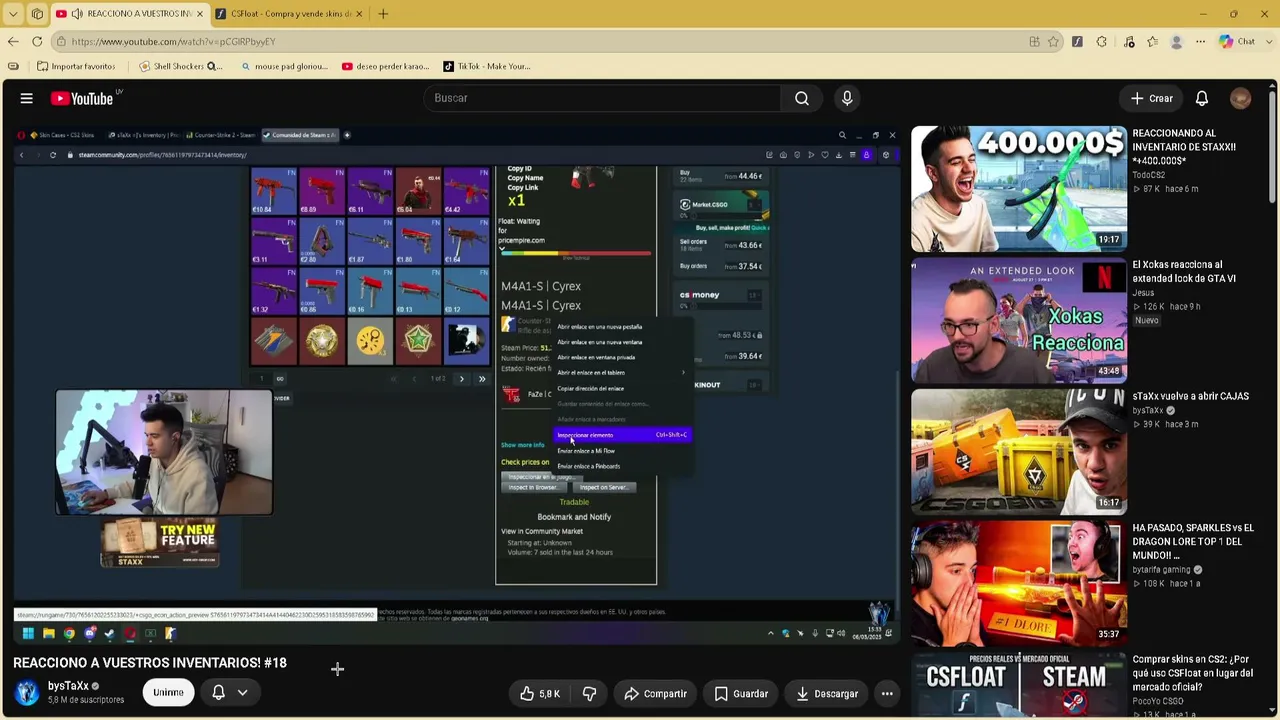1280x720 pixels.
Task: Open Comprar skins en CS2 video title
Action: 1192,673
